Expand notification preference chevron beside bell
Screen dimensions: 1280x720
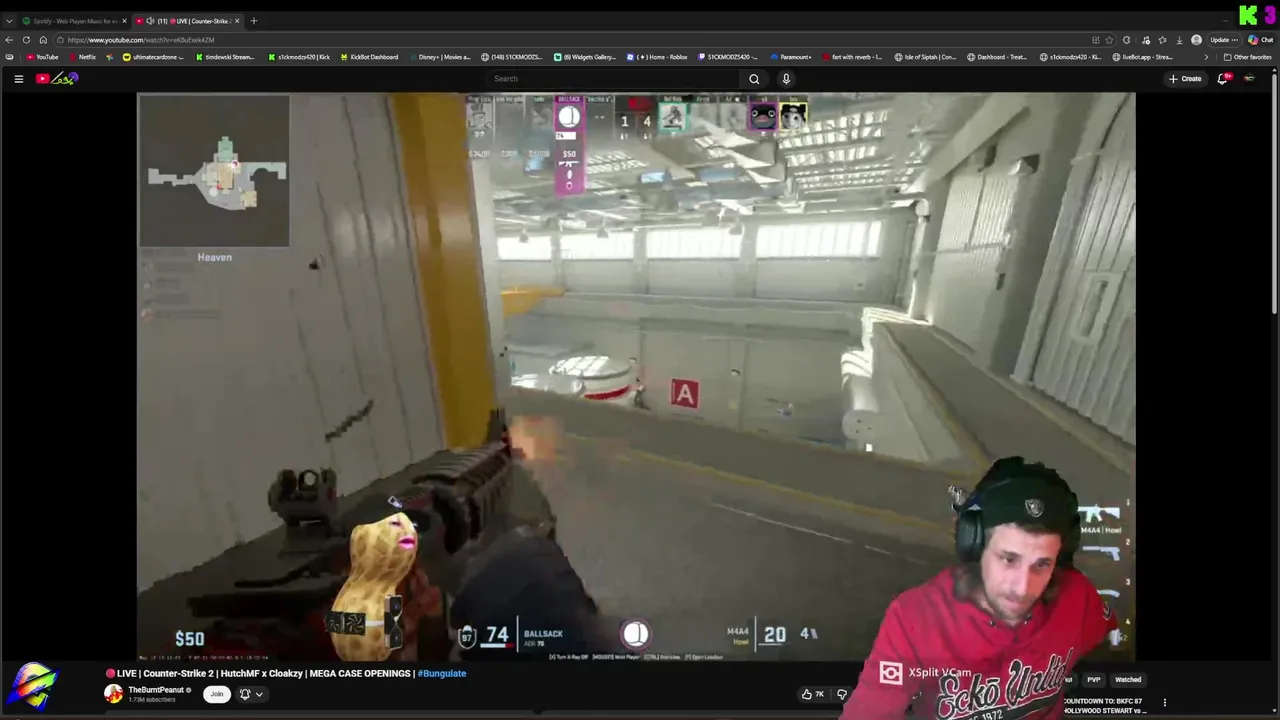tap(259, 694)
